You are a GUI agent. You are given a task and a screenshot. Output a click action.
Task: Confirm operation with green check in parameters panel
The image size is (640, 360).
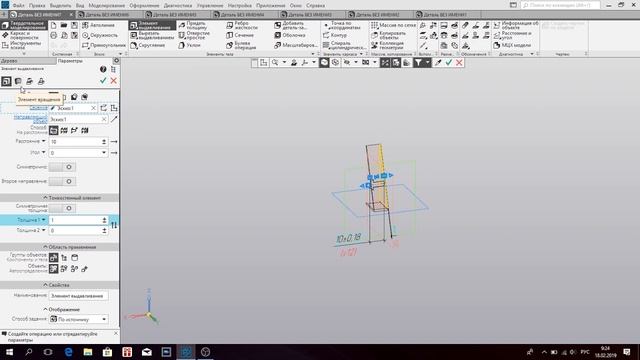tap(103, 81)
